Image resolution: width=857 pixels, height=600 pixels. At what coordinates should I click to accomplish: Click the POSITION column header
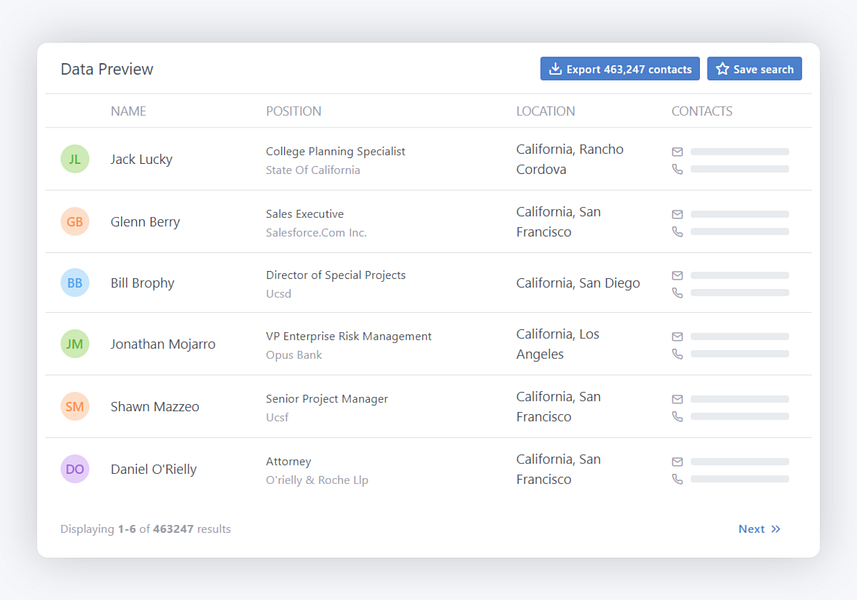[x=293, y=111]
